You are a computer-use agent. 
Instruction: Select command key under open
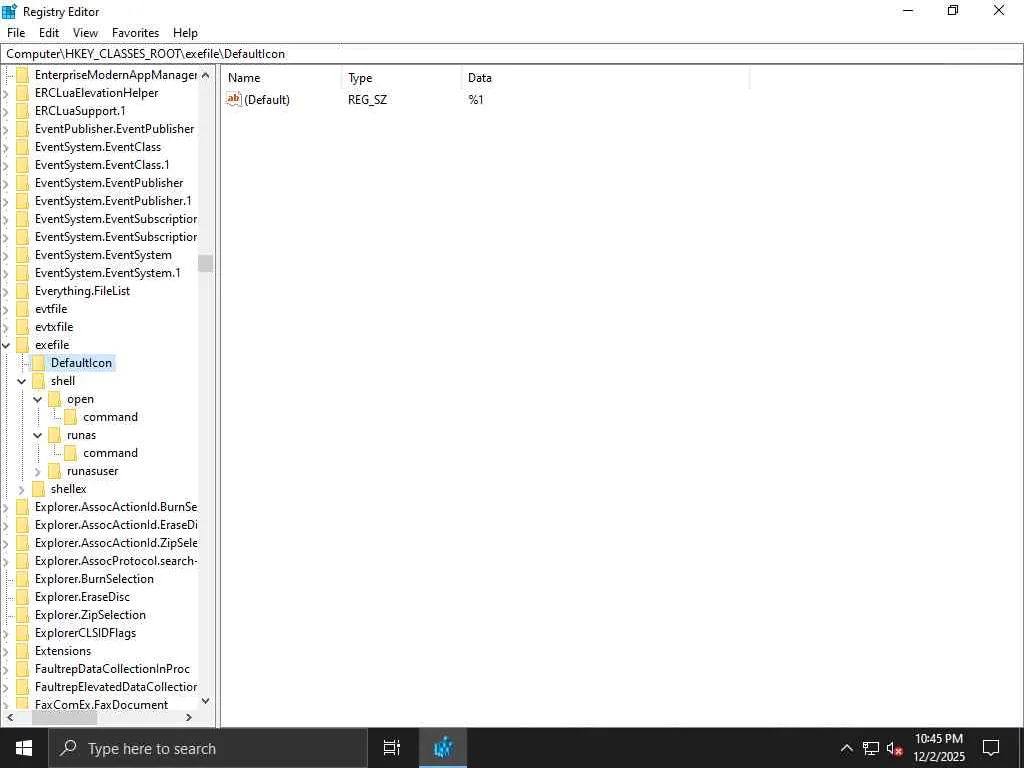(x=110, y=417)
